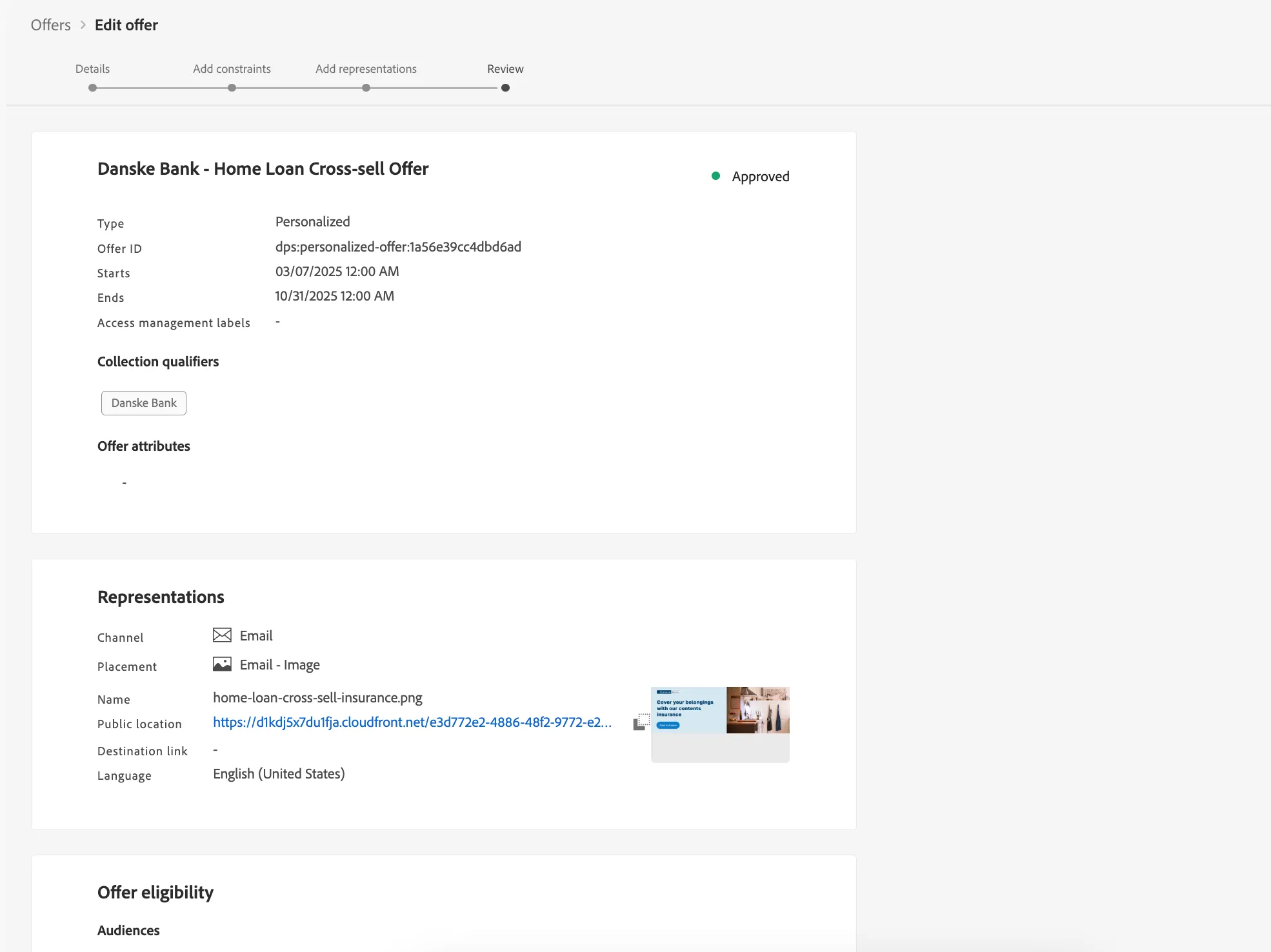Click the Email - Image placement icon
The image size is (1271, 952).
(222, 664)
